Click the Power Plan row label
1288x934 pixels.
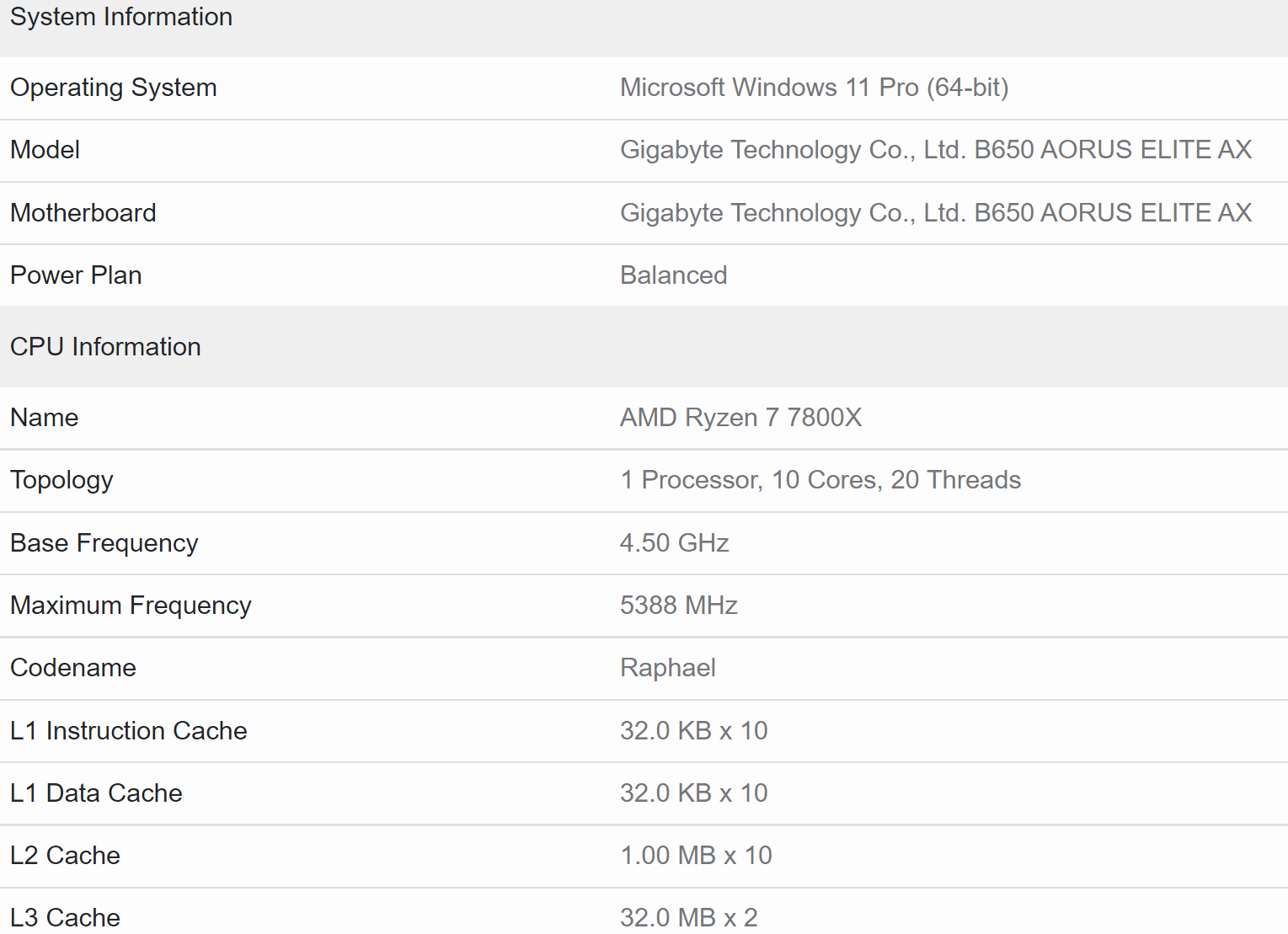[76, 275]
